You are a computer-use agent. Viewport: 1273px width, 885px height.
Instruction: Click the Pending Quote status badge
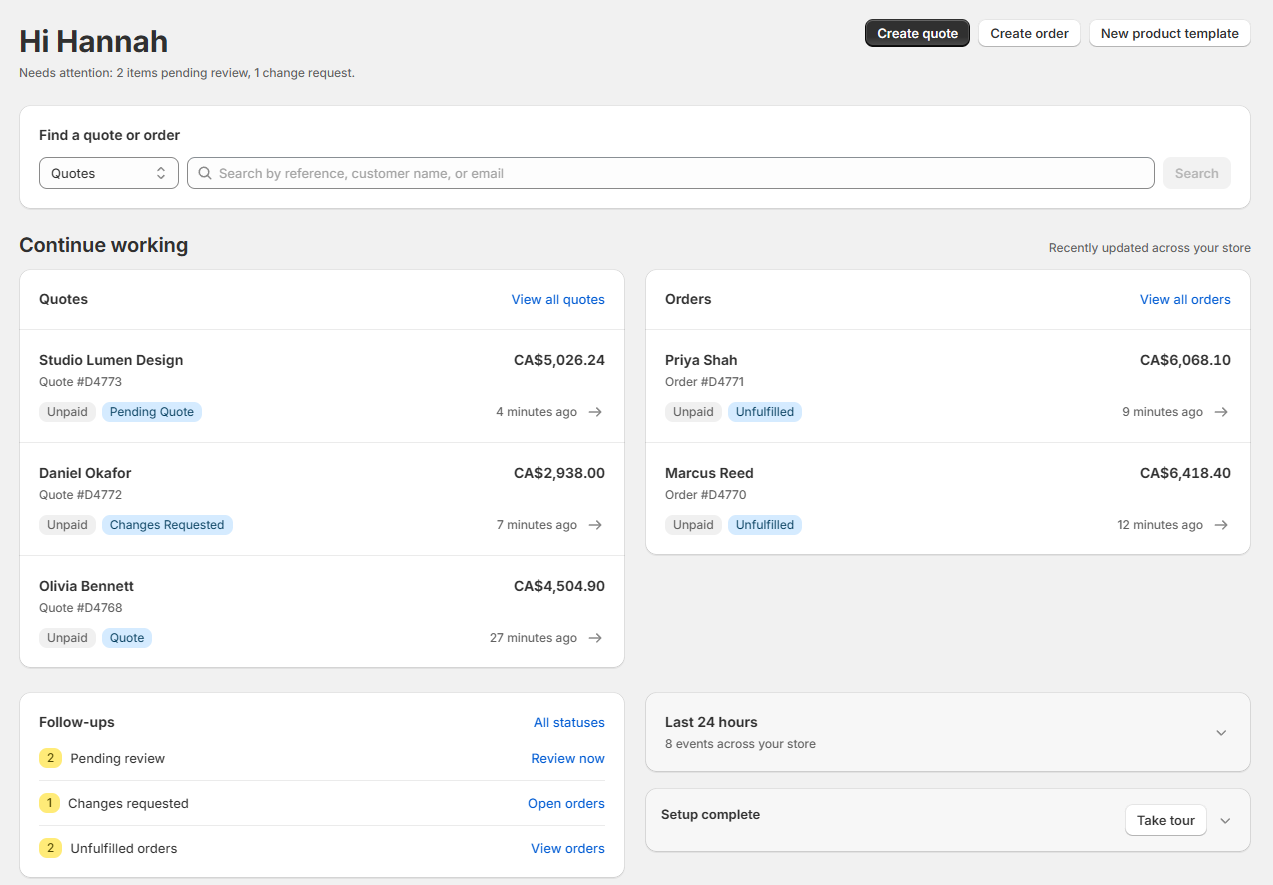[152, 412]
